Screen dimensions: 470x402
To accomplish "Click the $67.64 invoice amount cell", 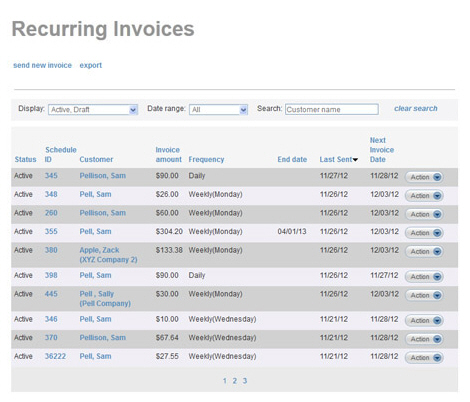I will 167,338.
